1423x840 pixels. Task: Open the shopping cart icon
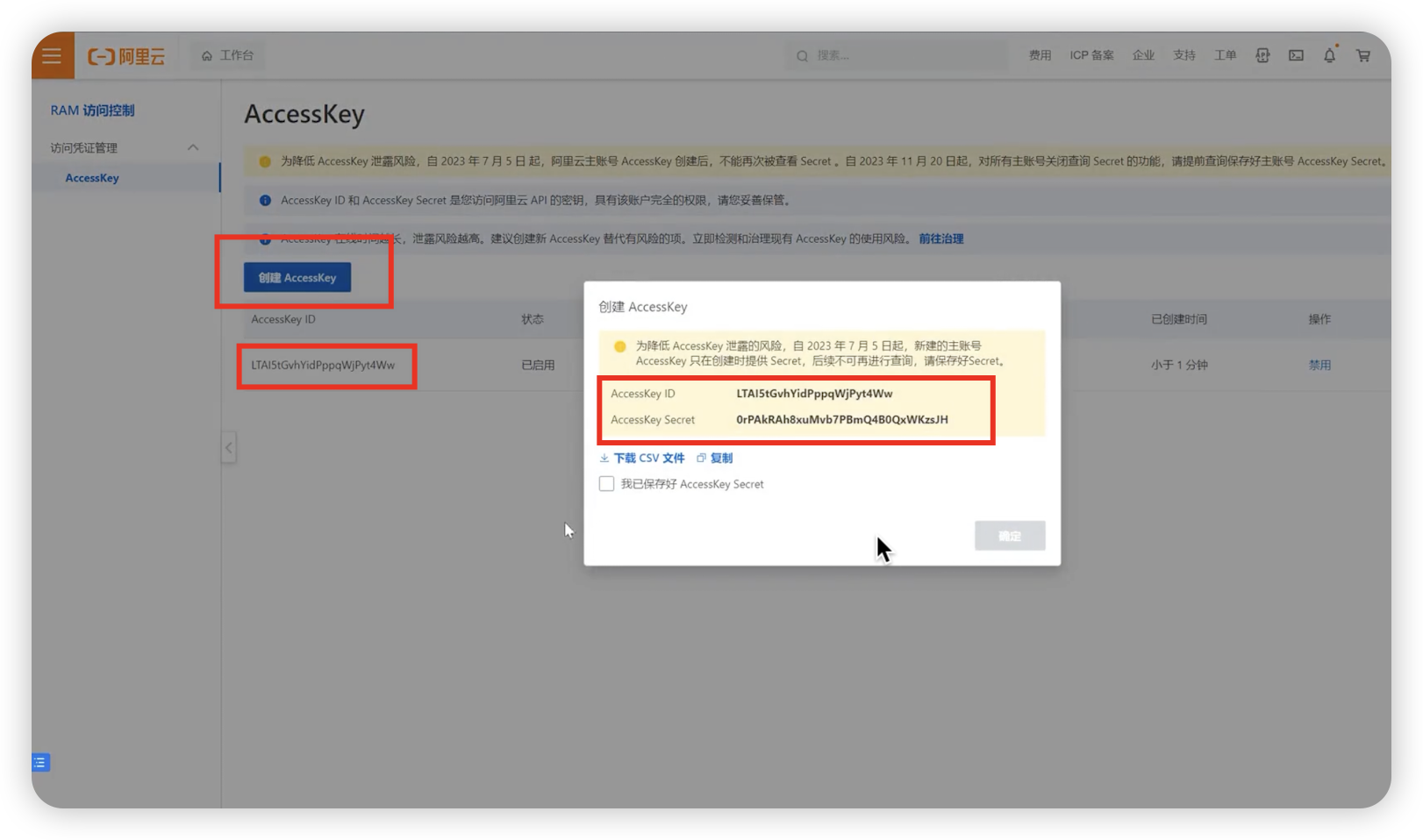[1363, 55]
